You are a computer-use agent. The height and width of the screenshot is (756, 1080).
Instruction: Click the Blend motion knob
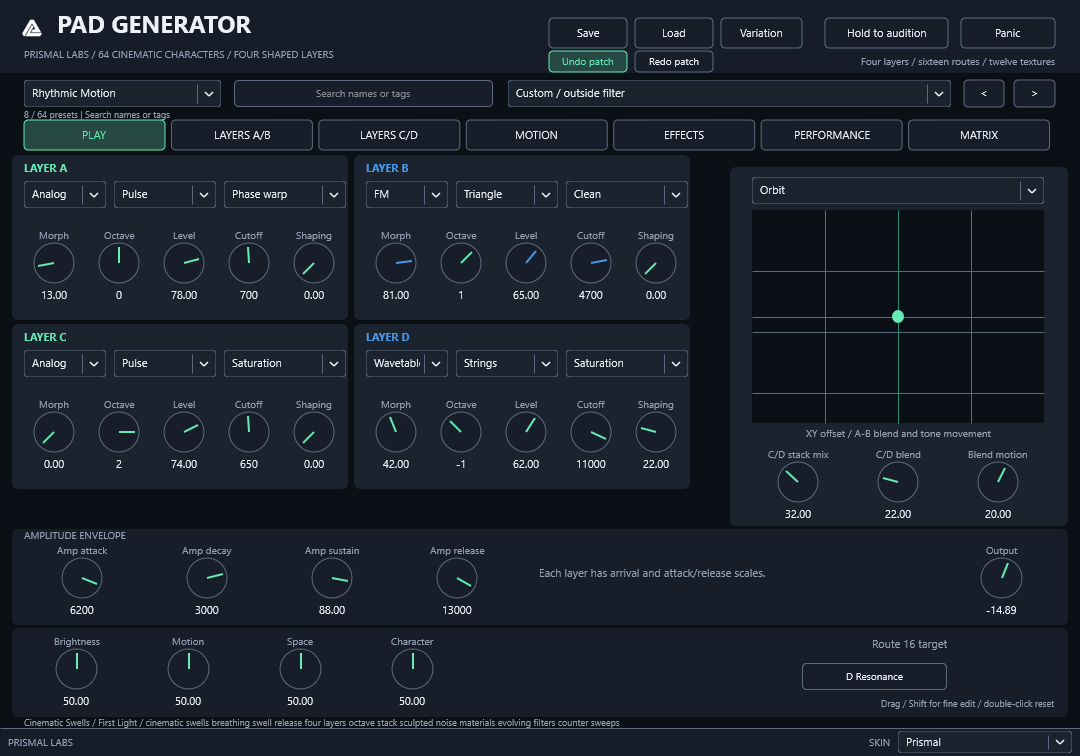click(x=998, y=482)
